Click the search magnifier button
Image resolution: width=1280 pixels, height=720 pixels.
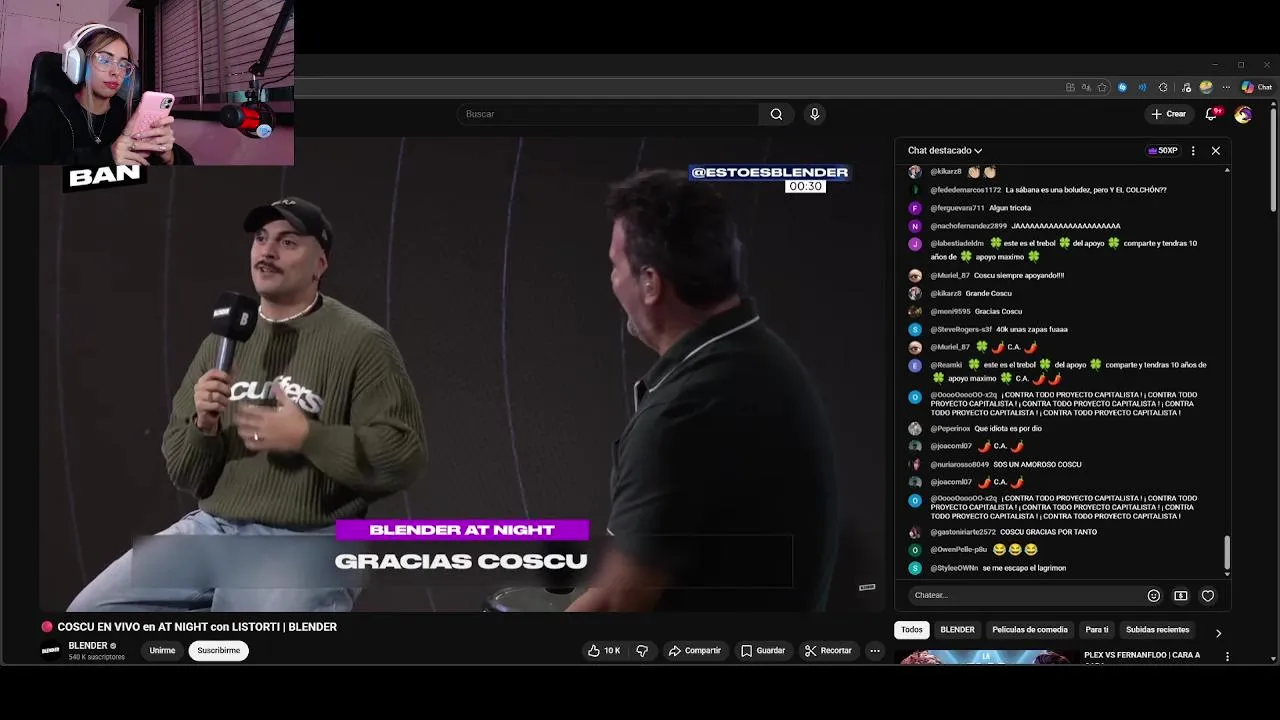[776, 114]
